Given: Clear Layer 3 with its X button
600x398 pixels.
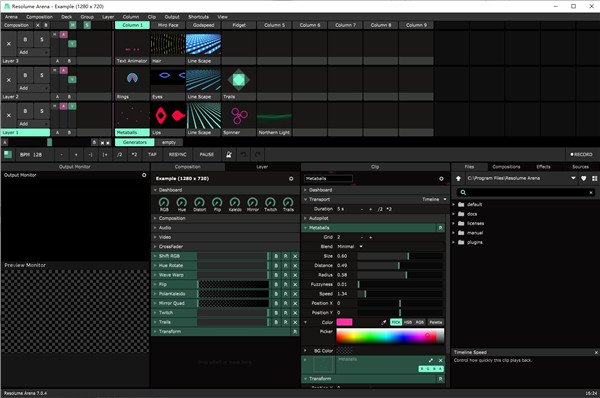Looking at the screenshot, I should tap(9, 44).
